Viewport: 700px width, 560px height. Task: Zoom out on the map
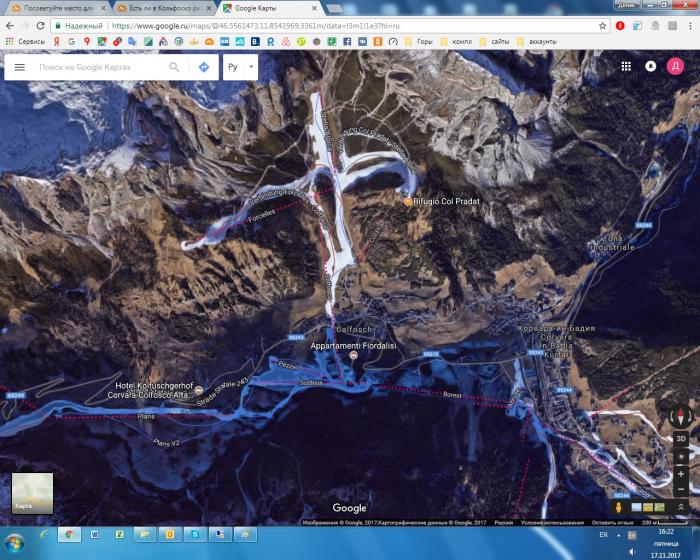click(x=681, y=489)
